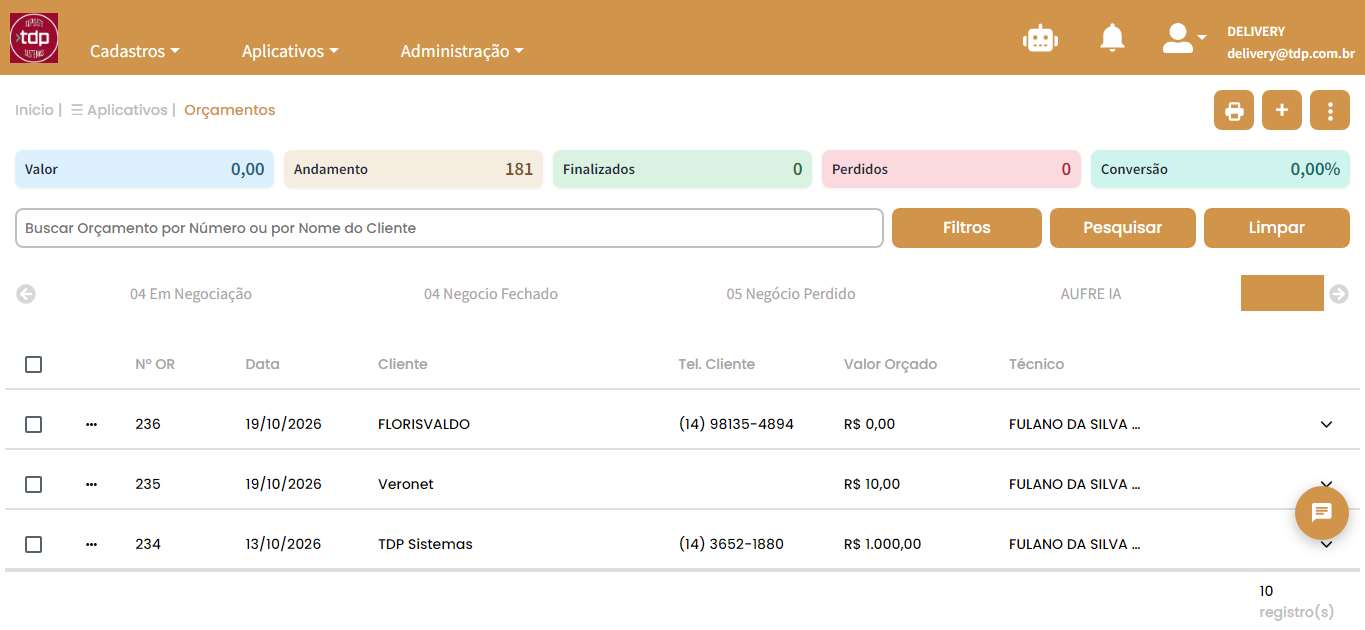The image size is (1365, 630).
Task: Sort by the Técnico column header
Action: click(x=1037, y=364)
